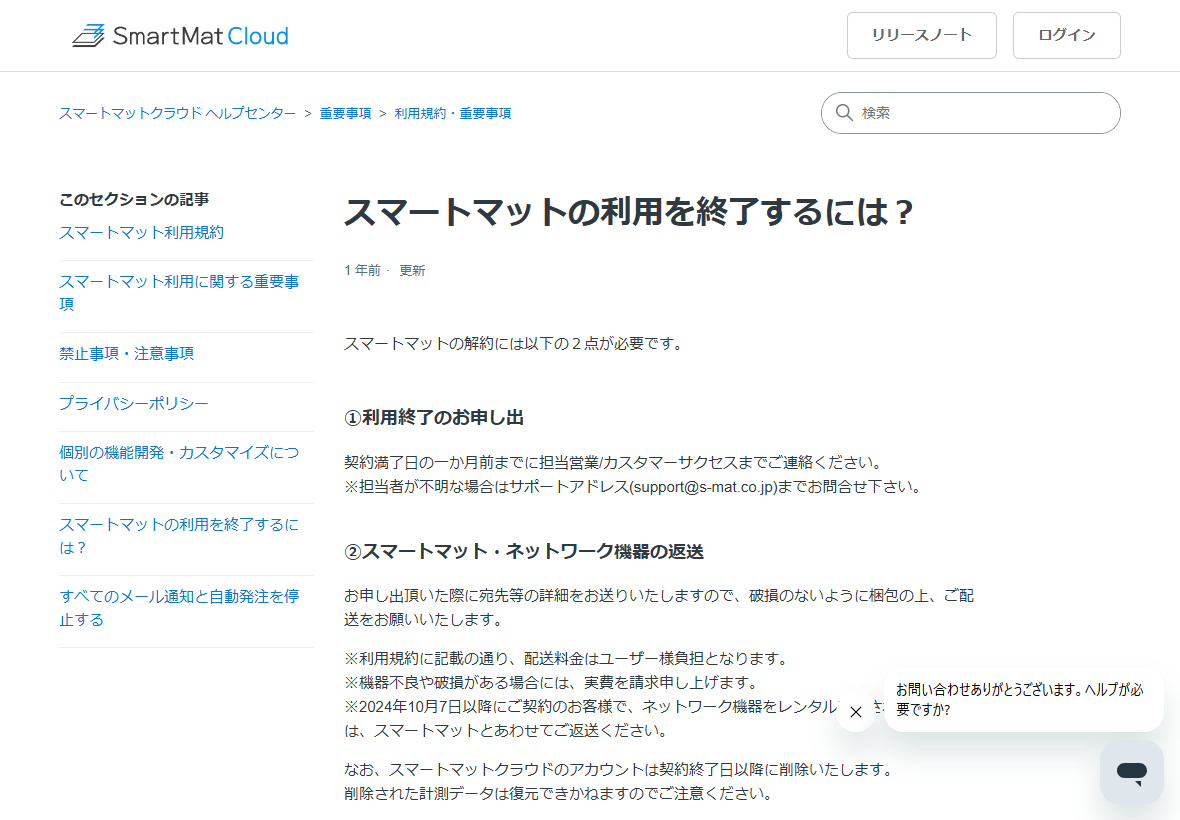Dismiss the help chat popup with X
The width and height of the screenshot is (1180, 820).
point(856,712)
